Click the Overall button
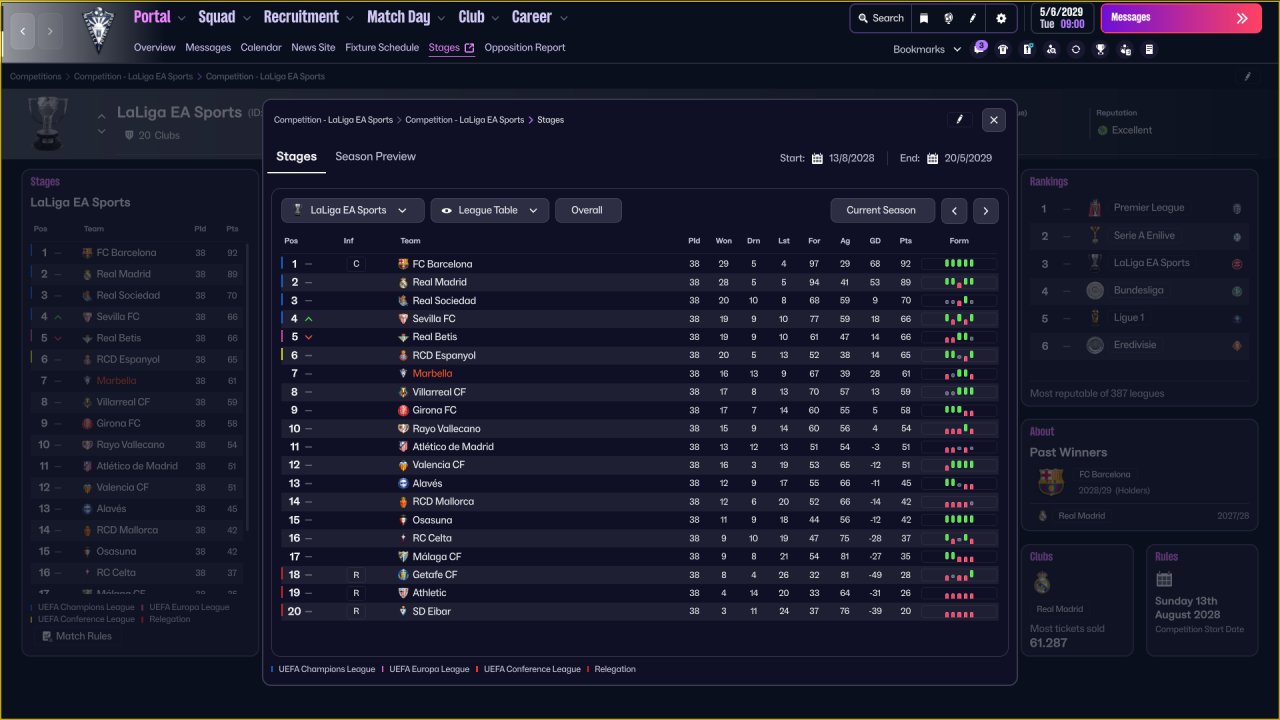1280x720 pixels. (x=587, y=210)
